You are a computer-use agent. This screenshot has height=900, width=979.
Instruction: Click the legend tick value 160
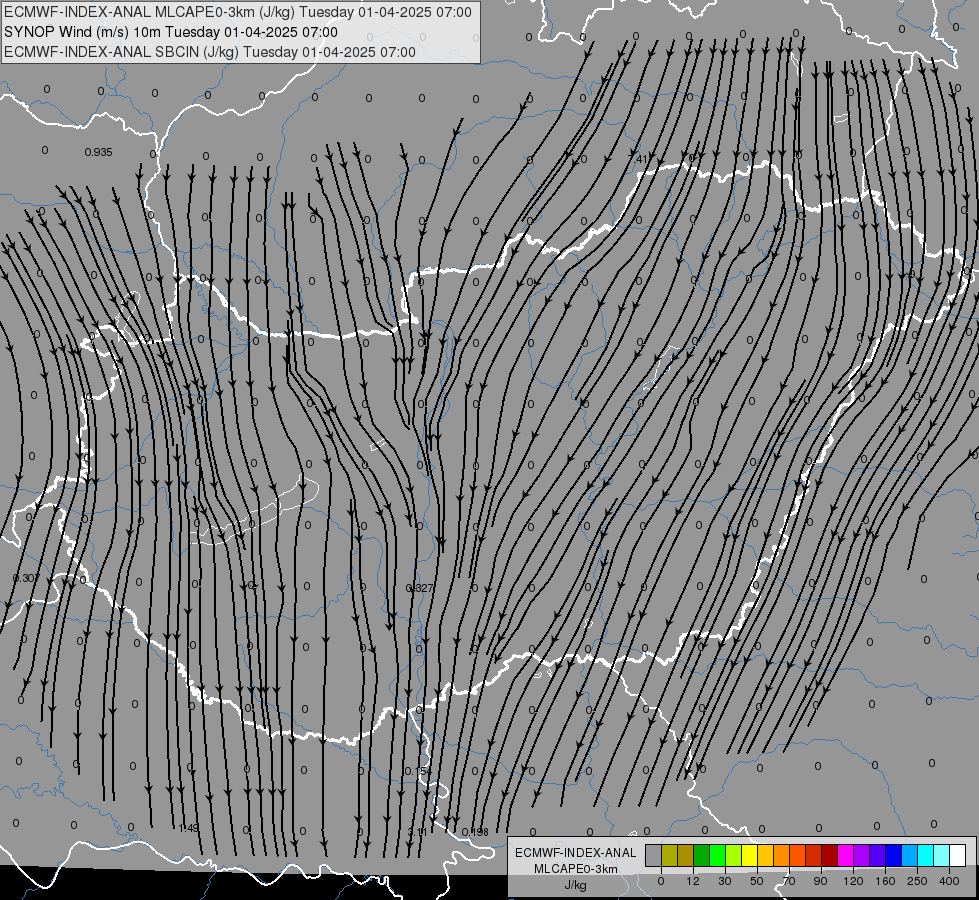click(x=885, y=881)
